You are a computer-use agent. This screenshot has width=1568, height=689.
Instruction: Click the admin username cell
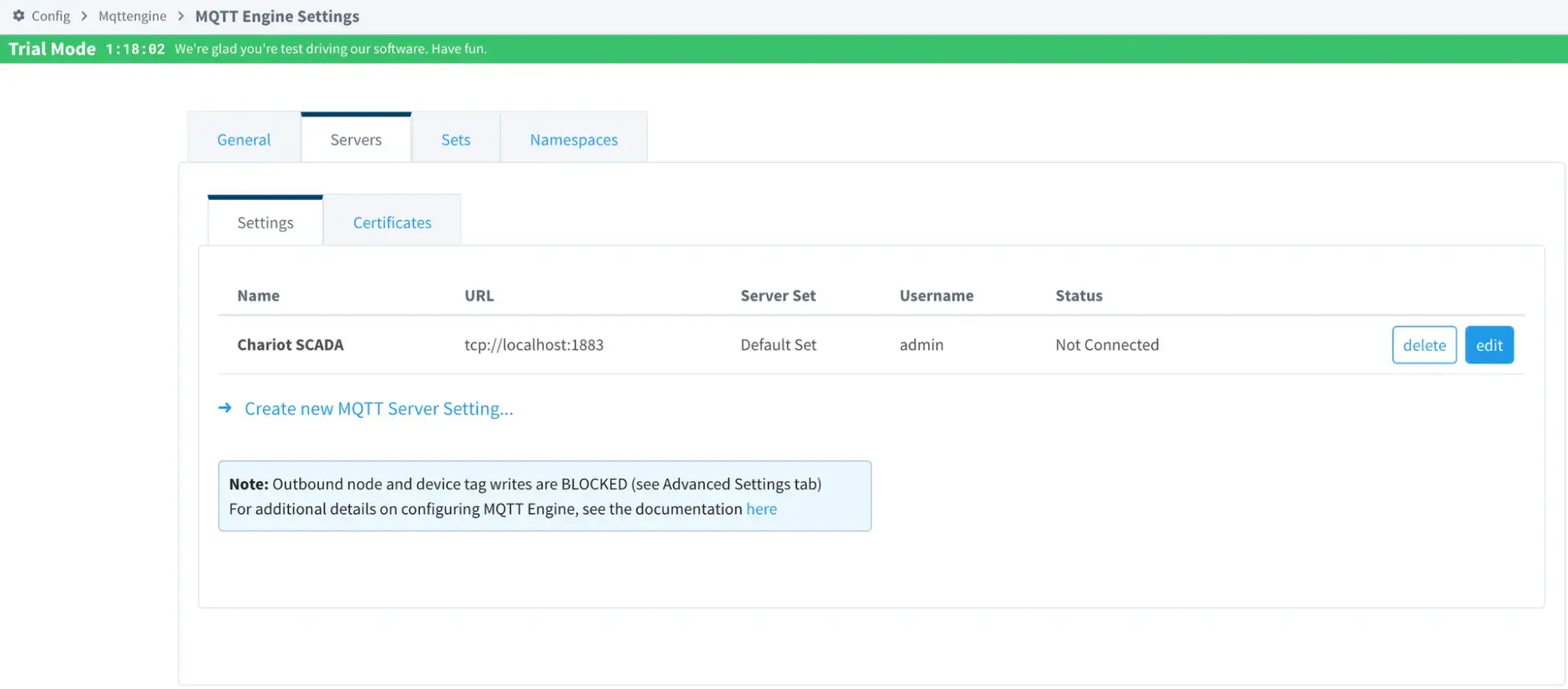[x=922, y=345]
